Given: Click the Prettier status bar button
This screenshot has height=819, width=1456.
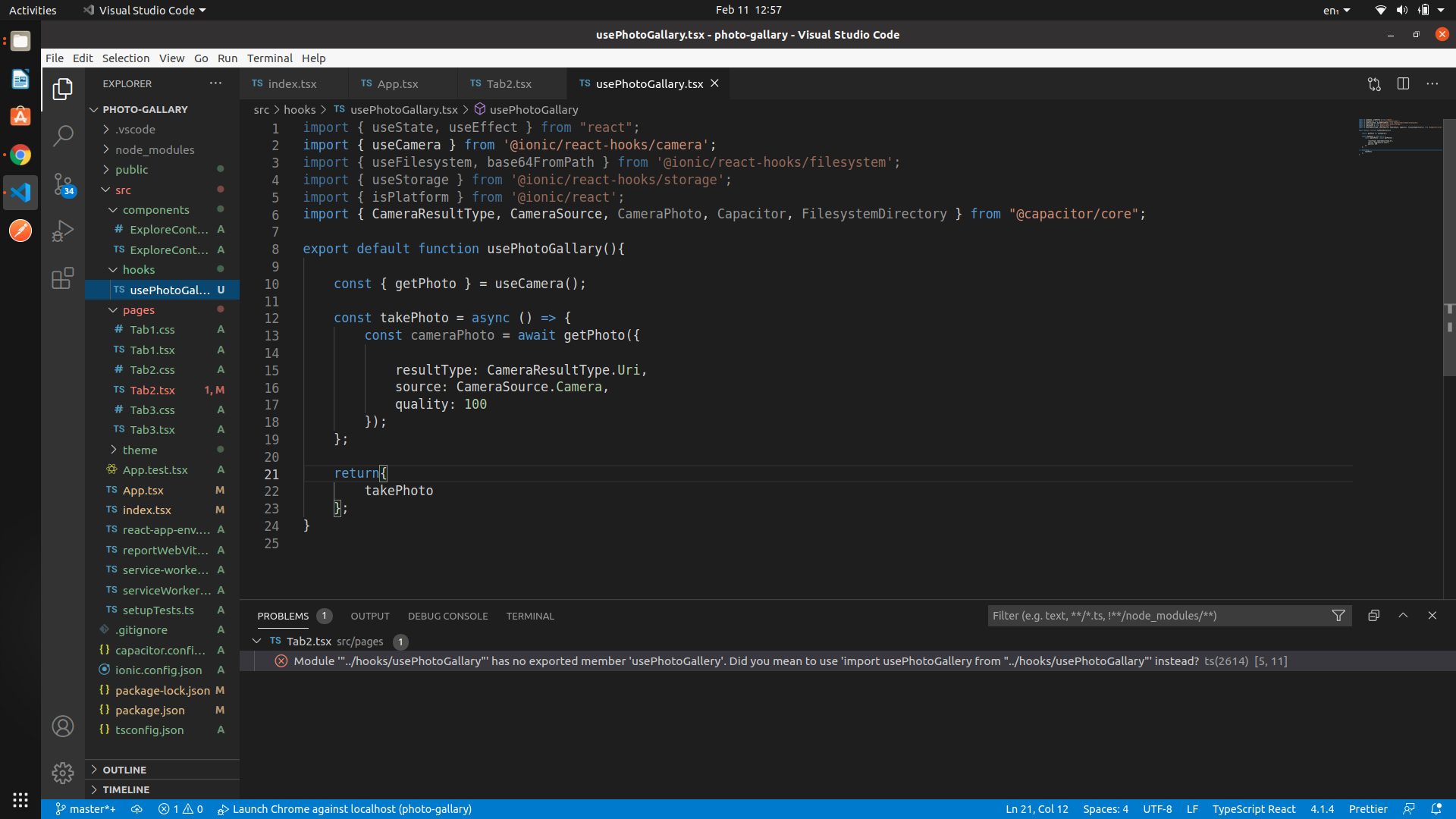Looking at the screenshot, I should click(x=1368, y=809).
